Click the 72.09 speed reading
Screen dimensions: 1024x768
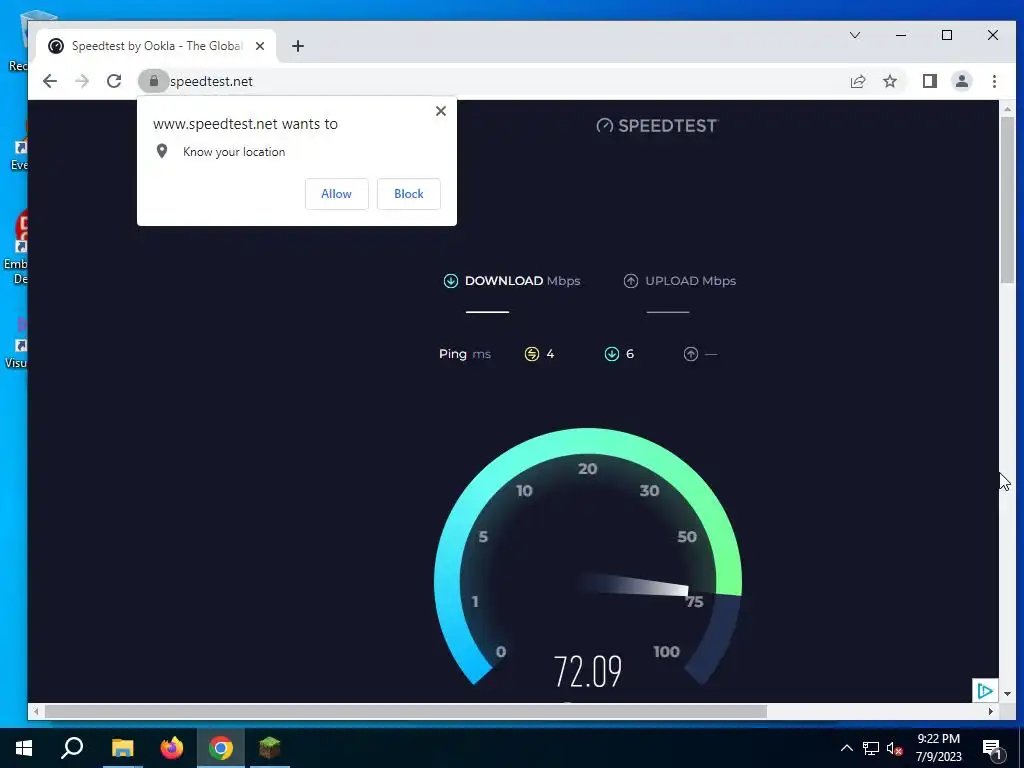click(588, 671)
